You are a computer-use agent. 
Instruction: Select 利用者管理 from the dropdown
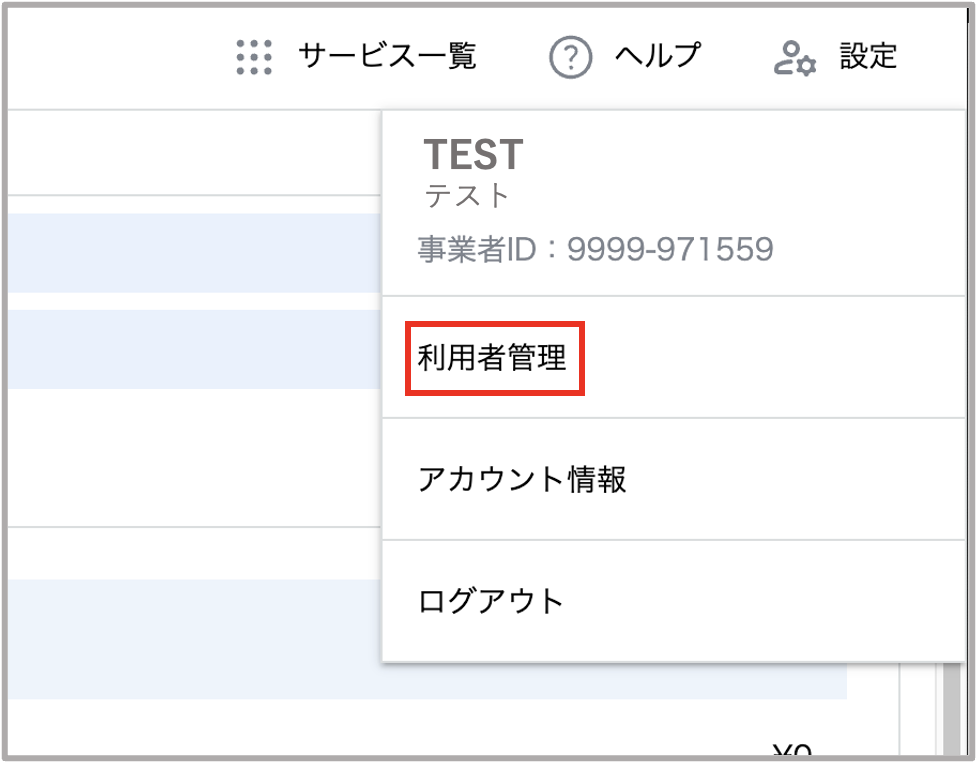click(x=491, y=357)
